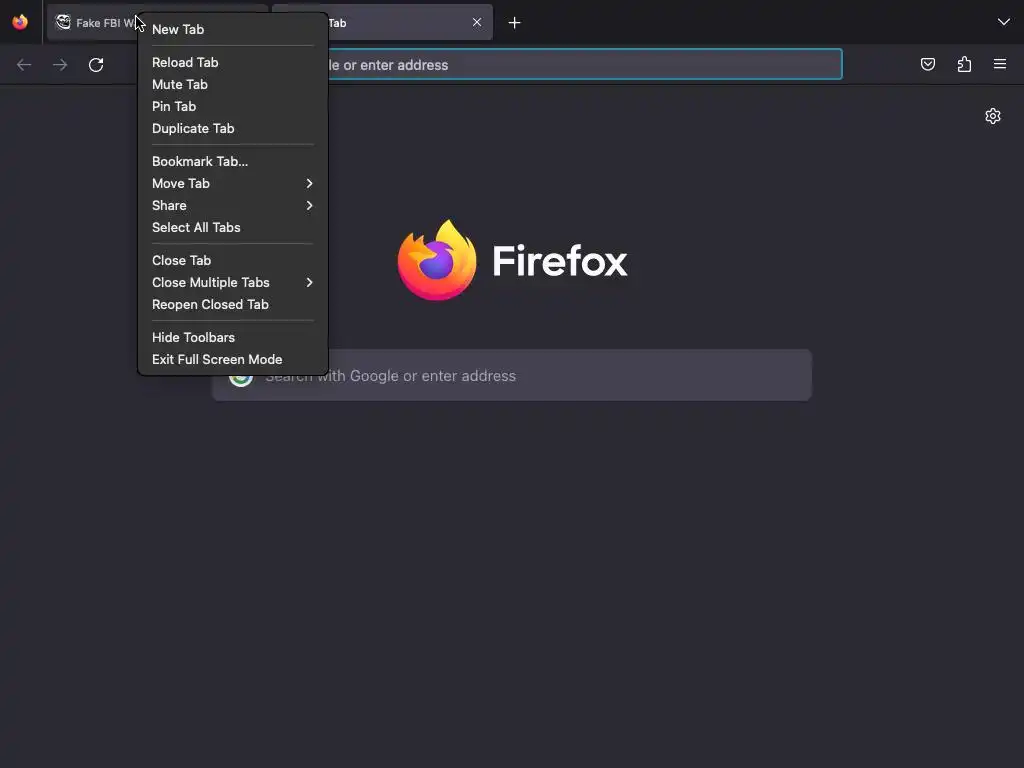Select Reload Tab in the menu
Screen dimensions: 1024x768
[x=232, y=63]
